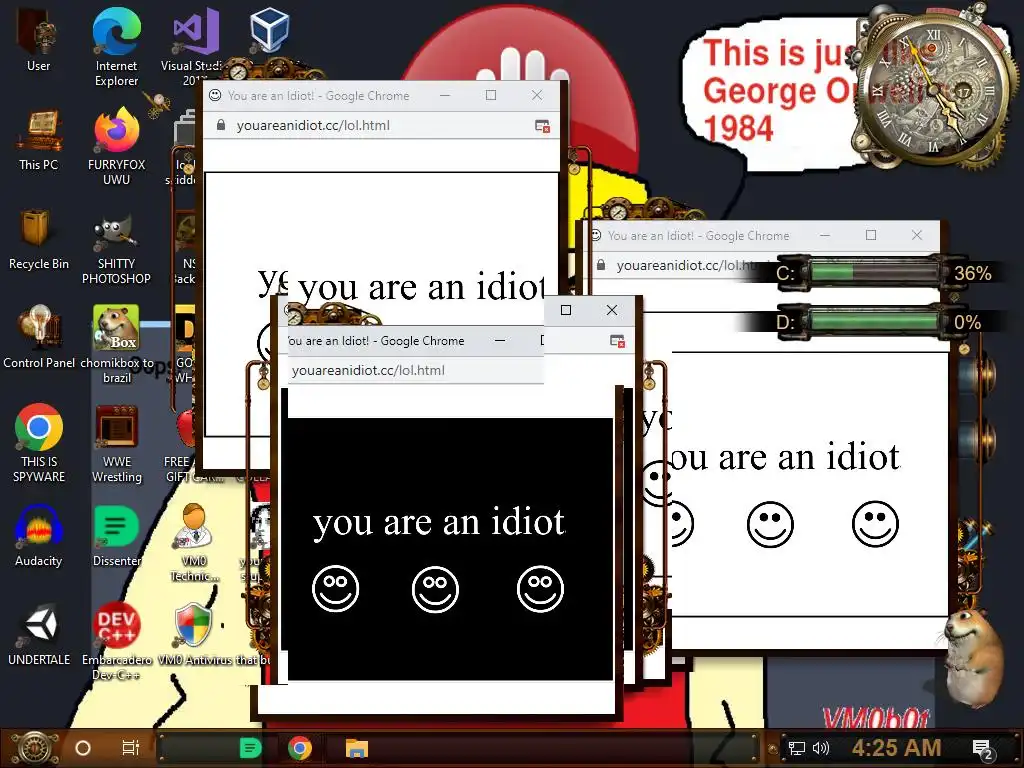The height and width of the screenshot is (768, 1024).
Task: Click the steampunk Start button
Action: pyautogui.click(x=35, y=748)
